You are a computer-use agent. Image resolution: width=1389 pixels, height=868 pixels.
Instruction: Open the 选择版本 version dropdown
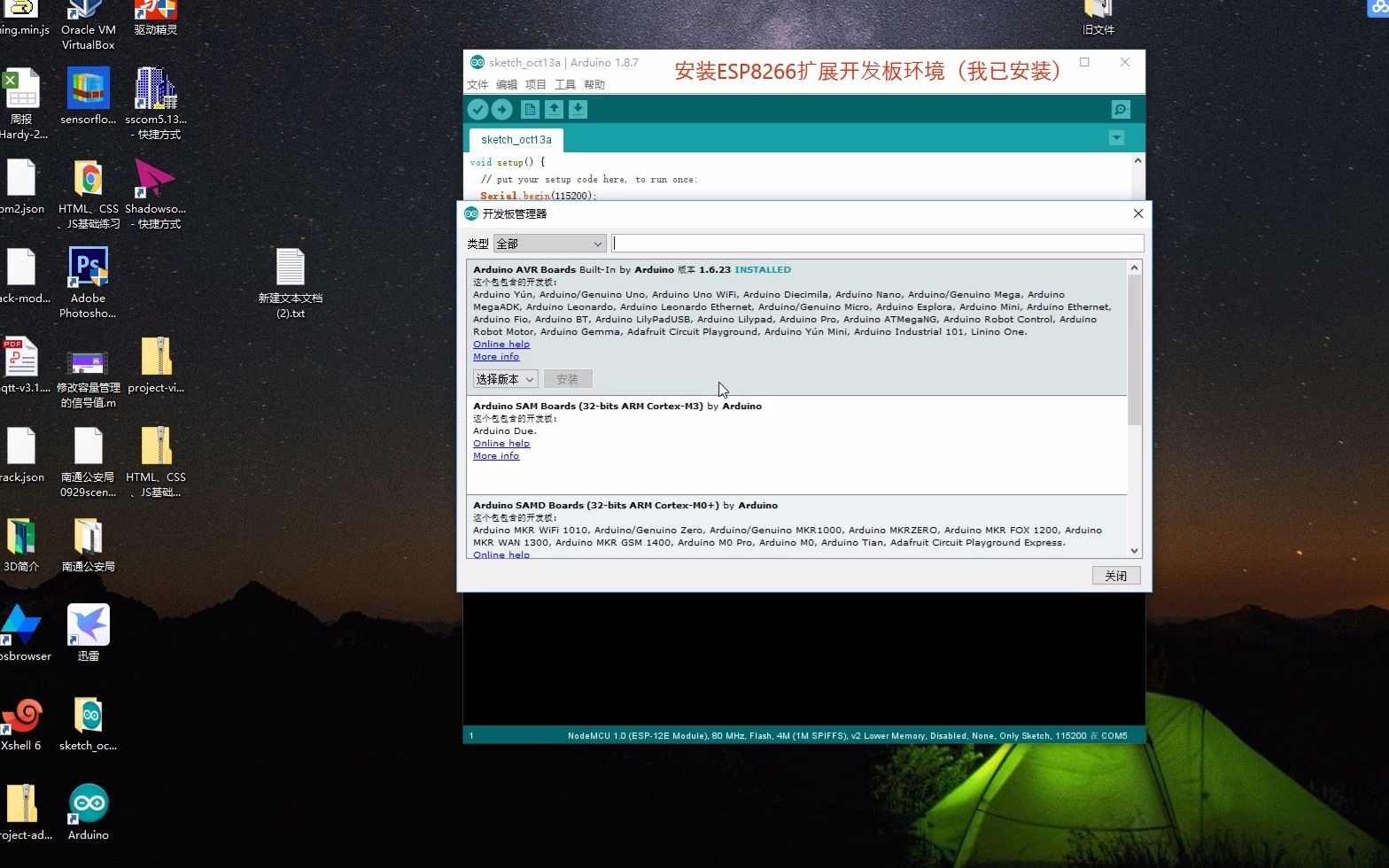click(505, 379)
